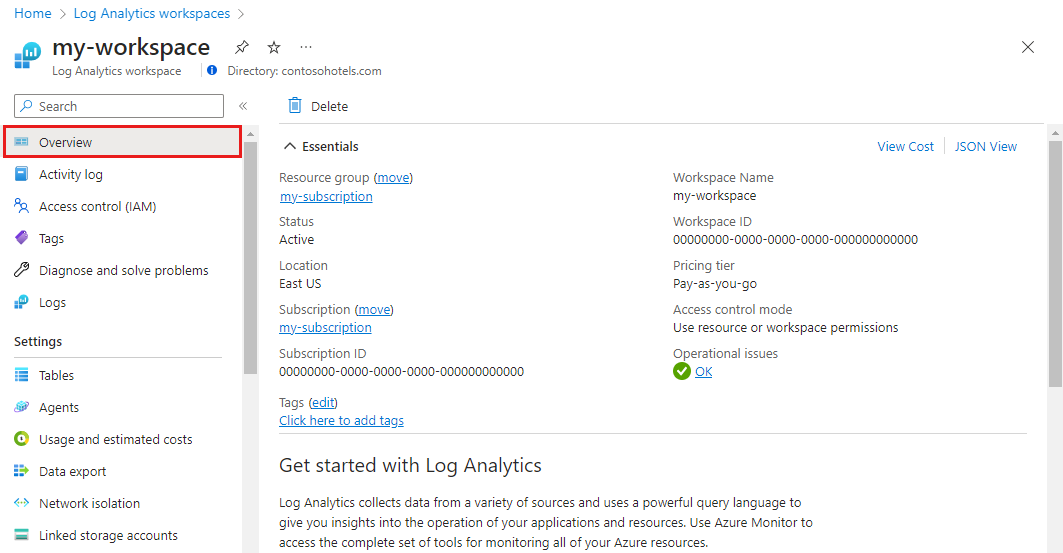The width and height of the screenshot is (1063, 553).
Task: Click the East US location value
Action: (x=300, y=283)
